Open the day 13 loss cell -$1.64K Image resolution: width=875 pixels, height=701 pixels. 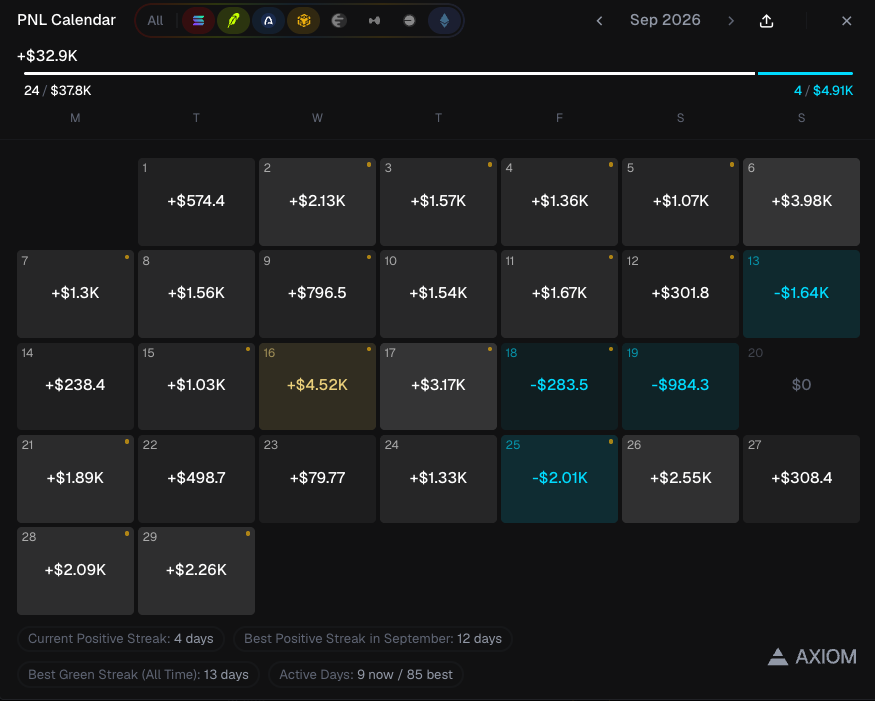click(x=801, y=294)
